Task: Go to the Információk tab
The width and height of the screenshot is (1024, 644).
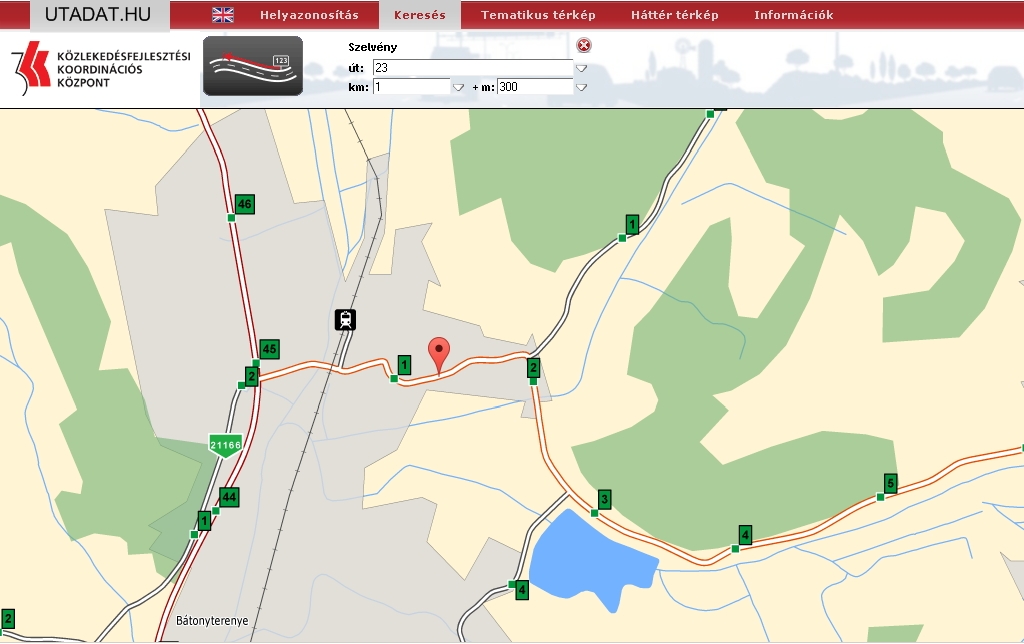Action: coord(793,15)
